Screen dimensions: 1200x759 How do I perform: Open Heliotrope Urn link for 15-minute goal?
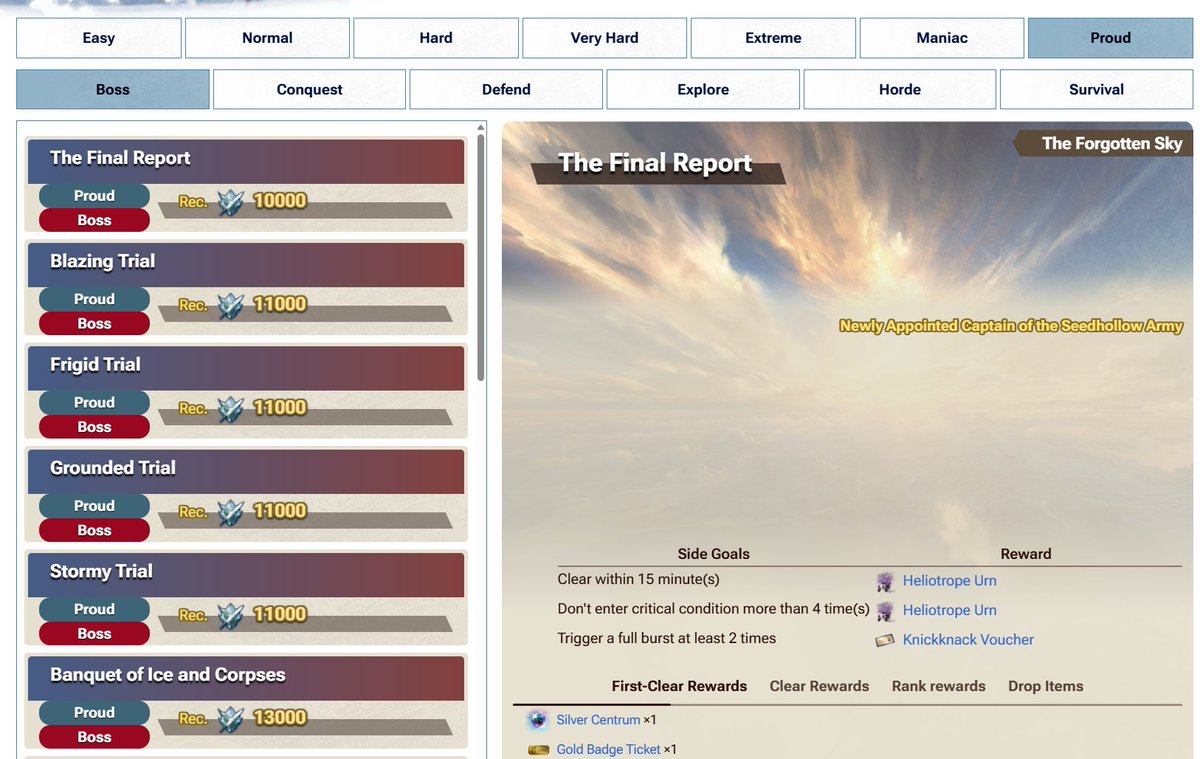coord(949,581)
